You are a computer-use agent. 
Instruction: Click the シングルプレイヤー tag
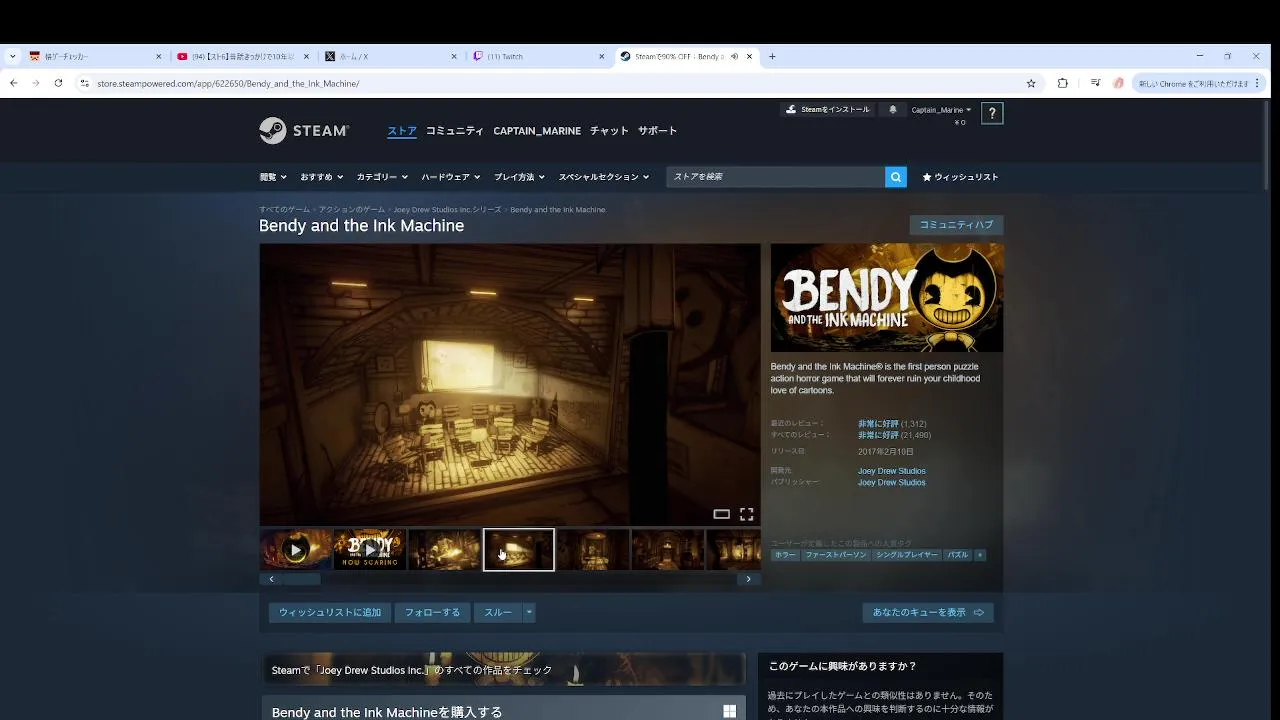tap(907, 555)
